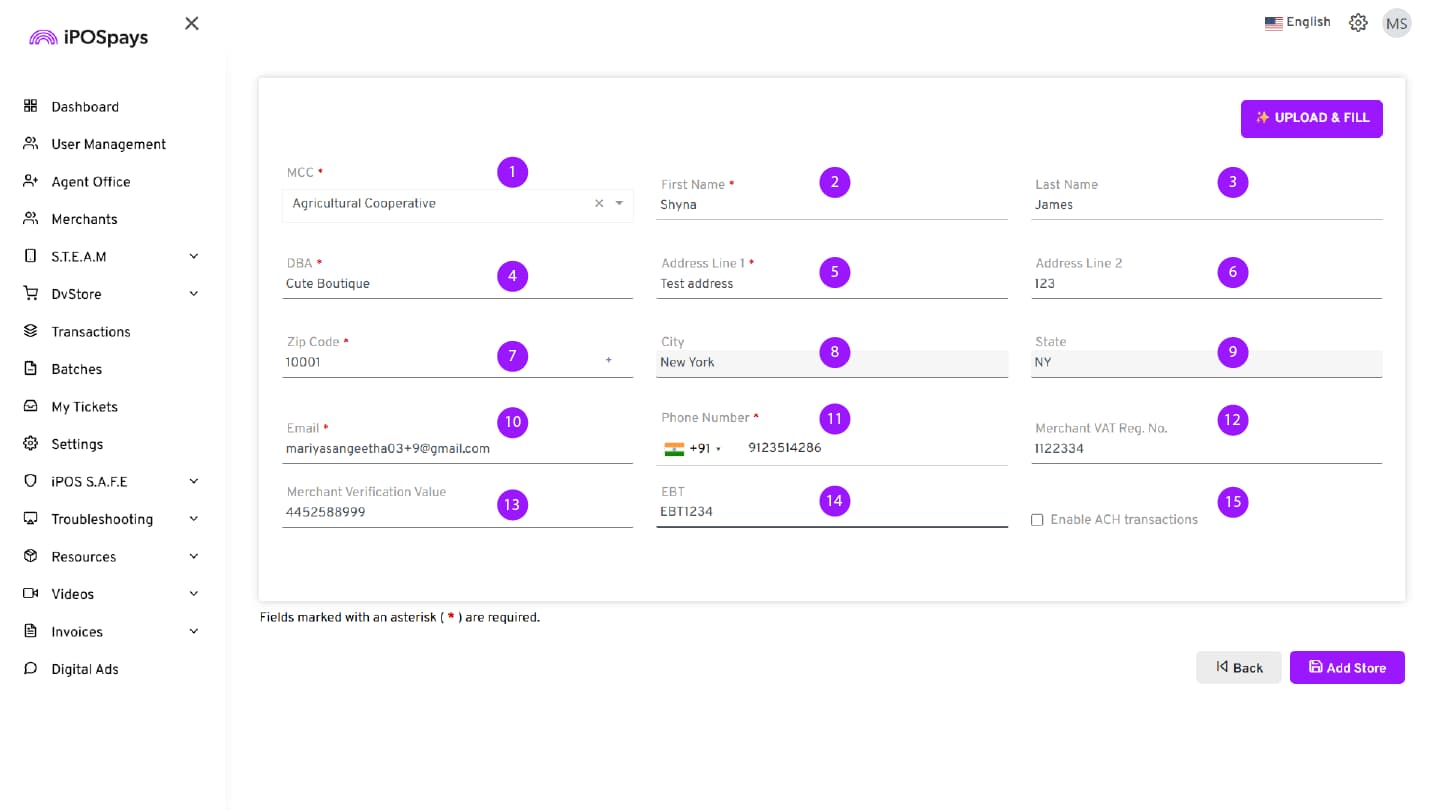The image size is (1440, 810).
Task: Click the Digital Ads chat bubble icon
Action: coord(30,669)
